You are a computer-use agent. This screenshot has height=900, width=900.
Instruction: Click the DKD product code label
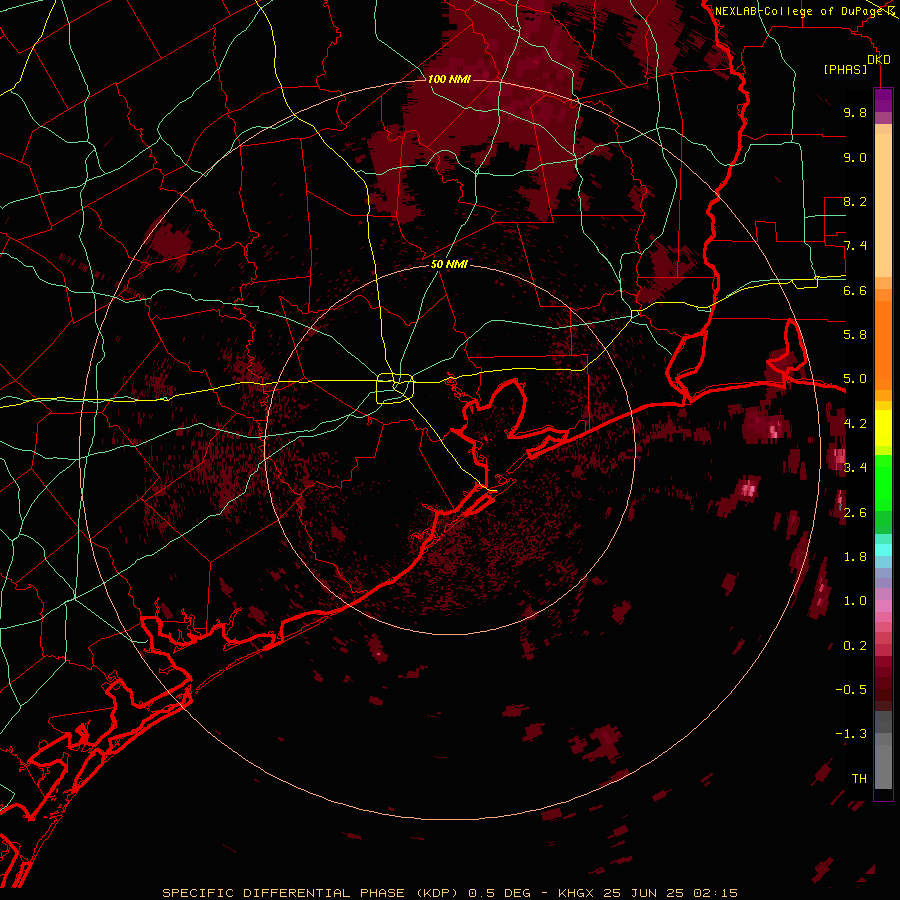click(879, 60)
